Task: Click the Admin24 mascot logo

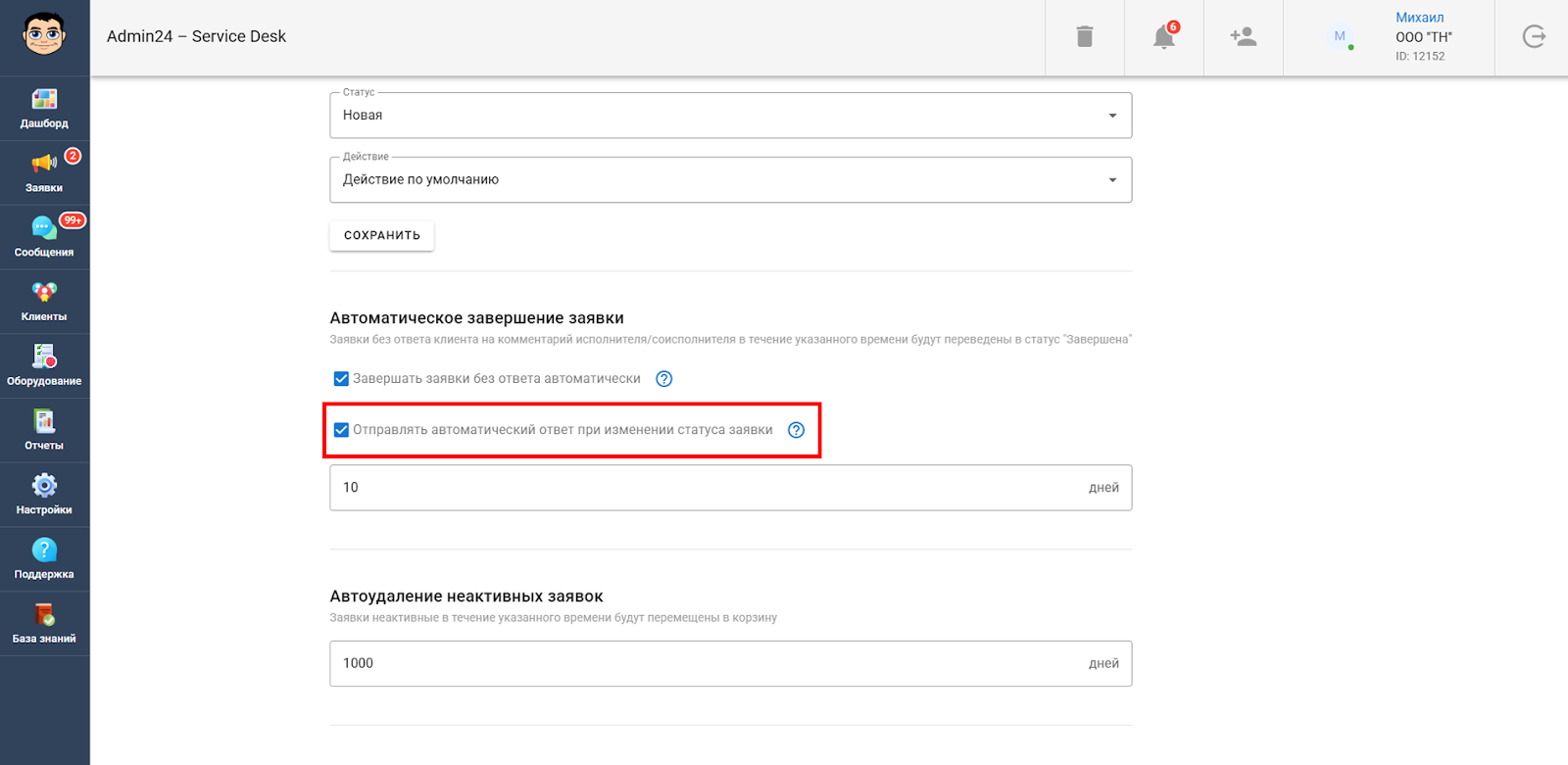Action: click(44, 35)
